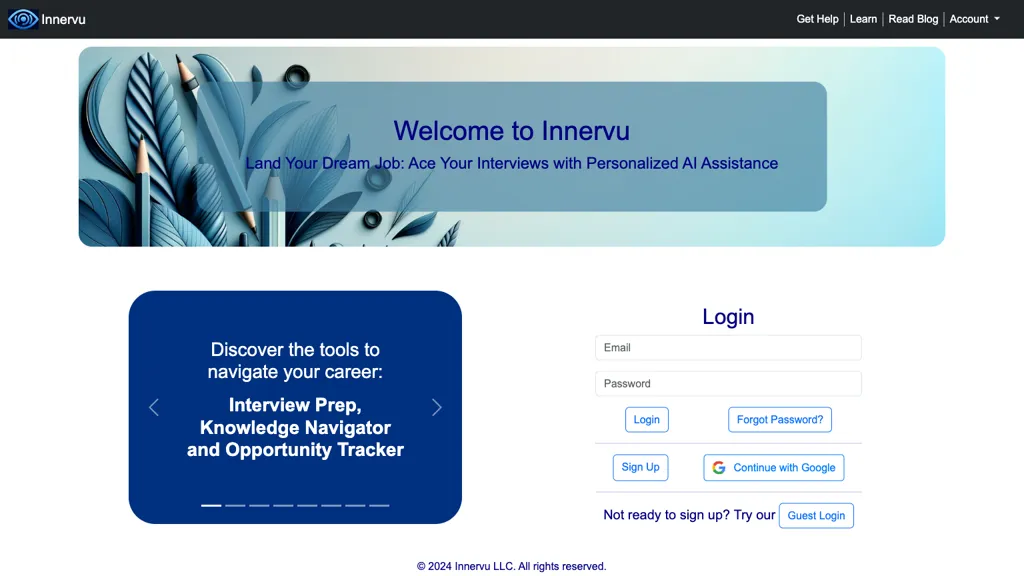Click the Welcome to Innervu heading

511,131
